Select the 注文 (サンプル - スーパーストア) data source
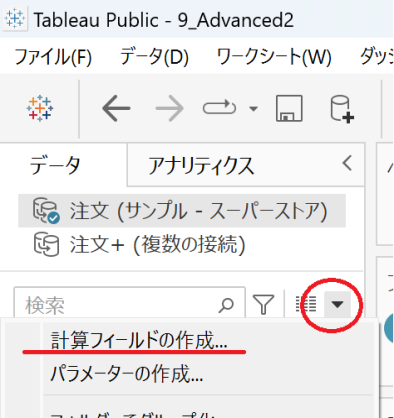 coord(182,211)
